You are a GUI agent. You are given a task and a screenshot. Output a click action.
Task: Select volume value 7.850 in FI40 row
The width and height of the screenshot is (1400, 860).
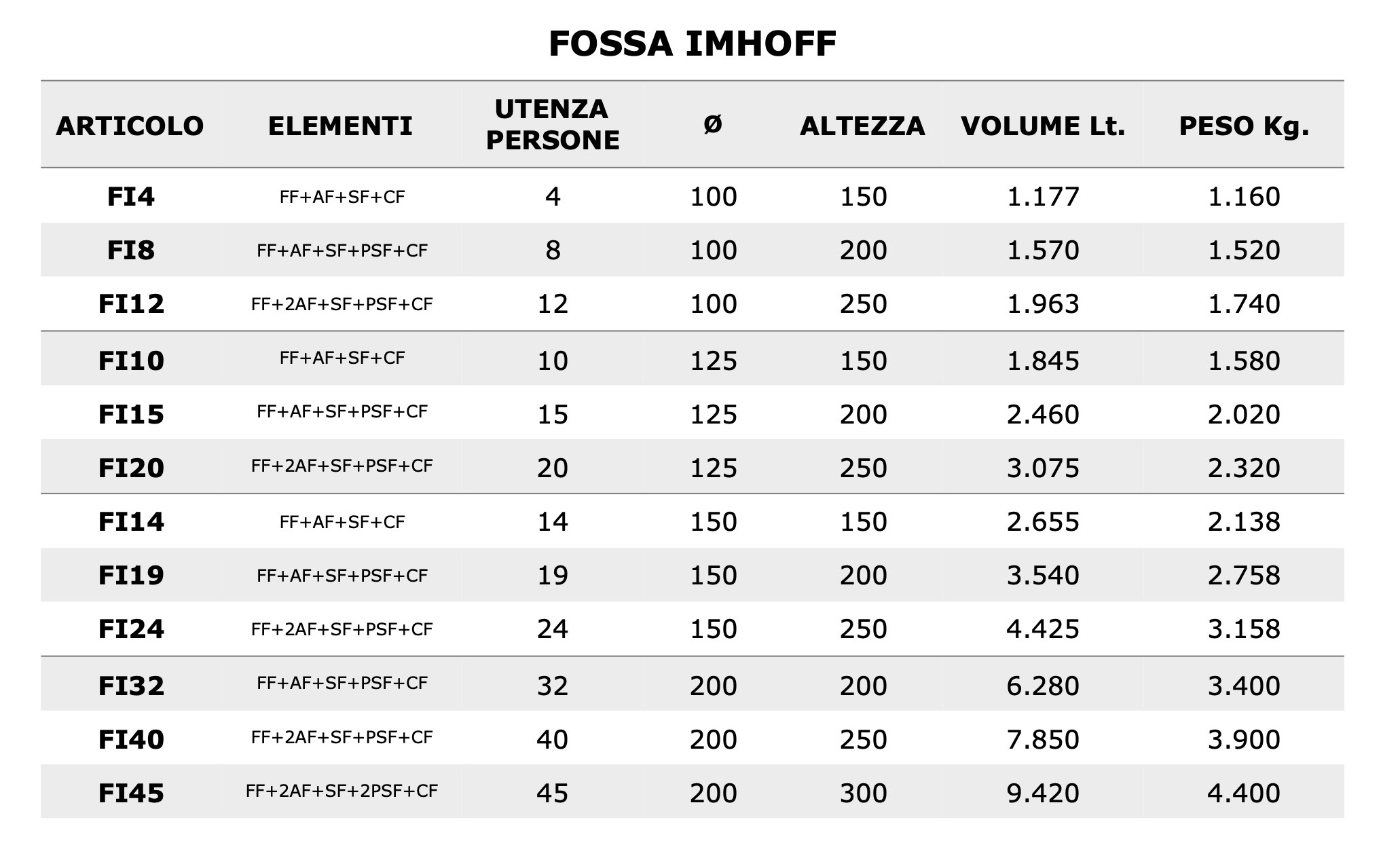(1043, 740)
